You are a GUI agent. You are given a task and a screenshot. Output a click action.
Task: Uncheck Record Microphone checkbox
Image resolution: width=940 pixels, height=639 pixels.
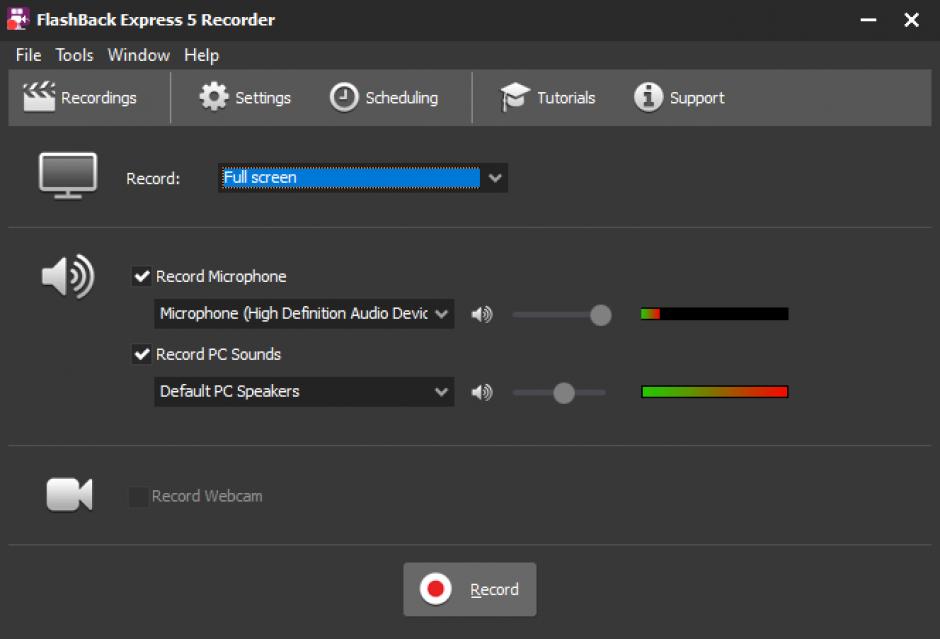click(141, 276)
